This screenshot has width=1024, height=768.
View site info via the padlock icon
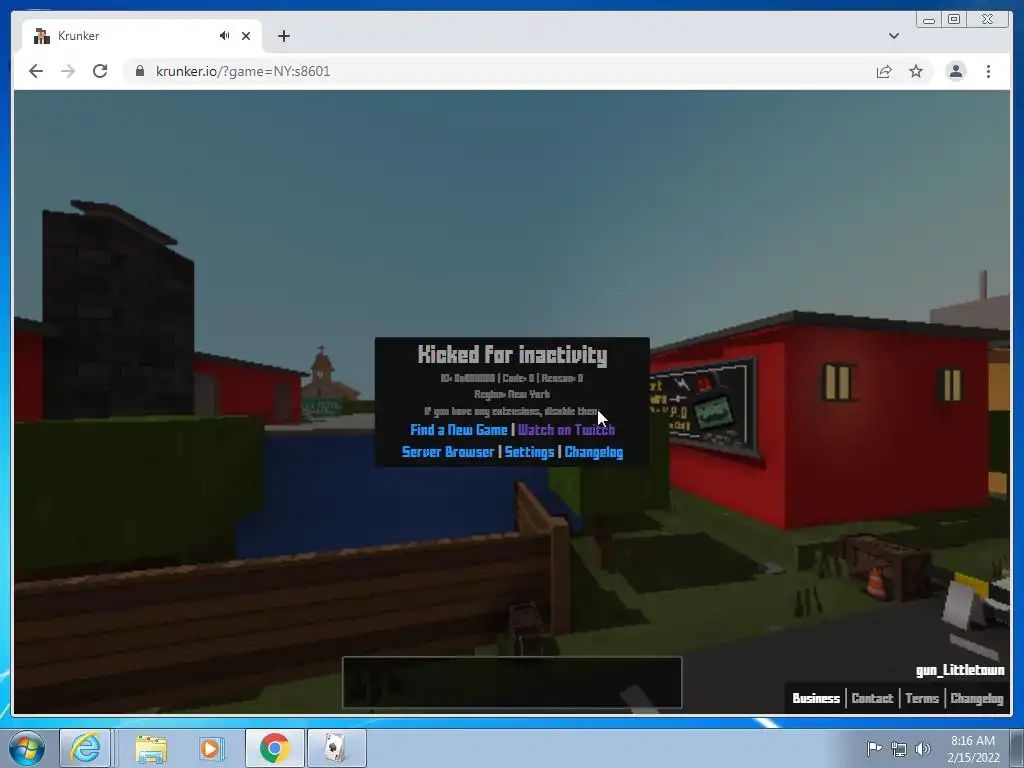point(139,71)
